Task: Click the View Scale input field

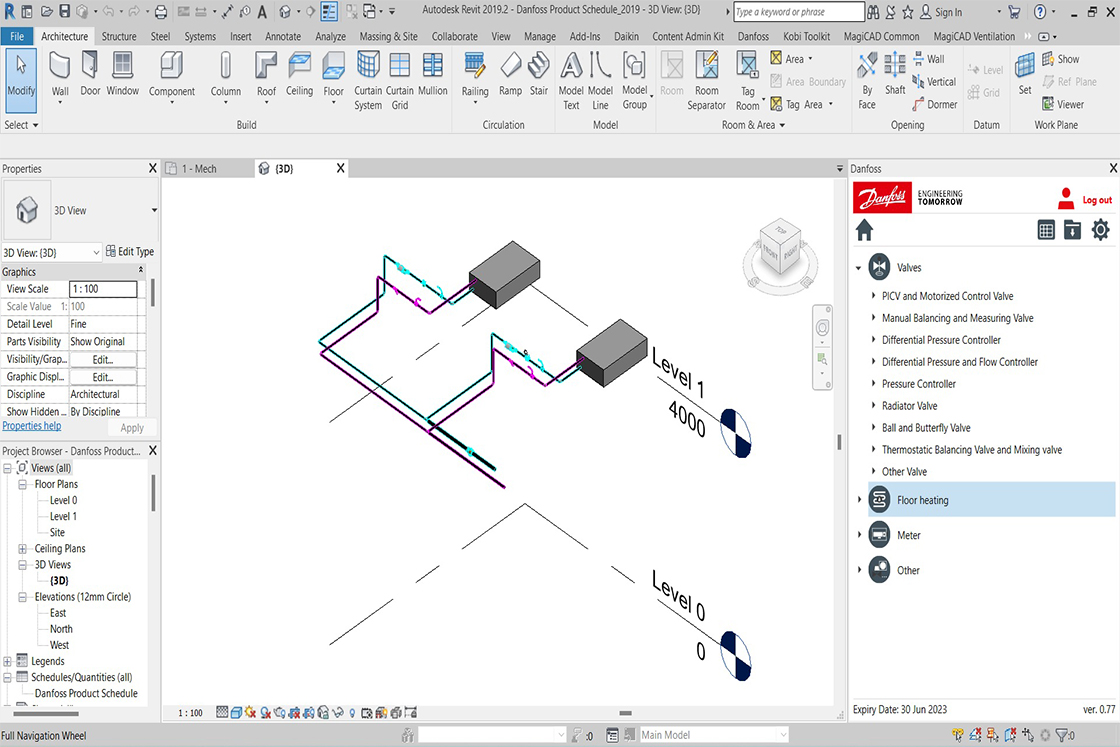Action: click(104, 289)
